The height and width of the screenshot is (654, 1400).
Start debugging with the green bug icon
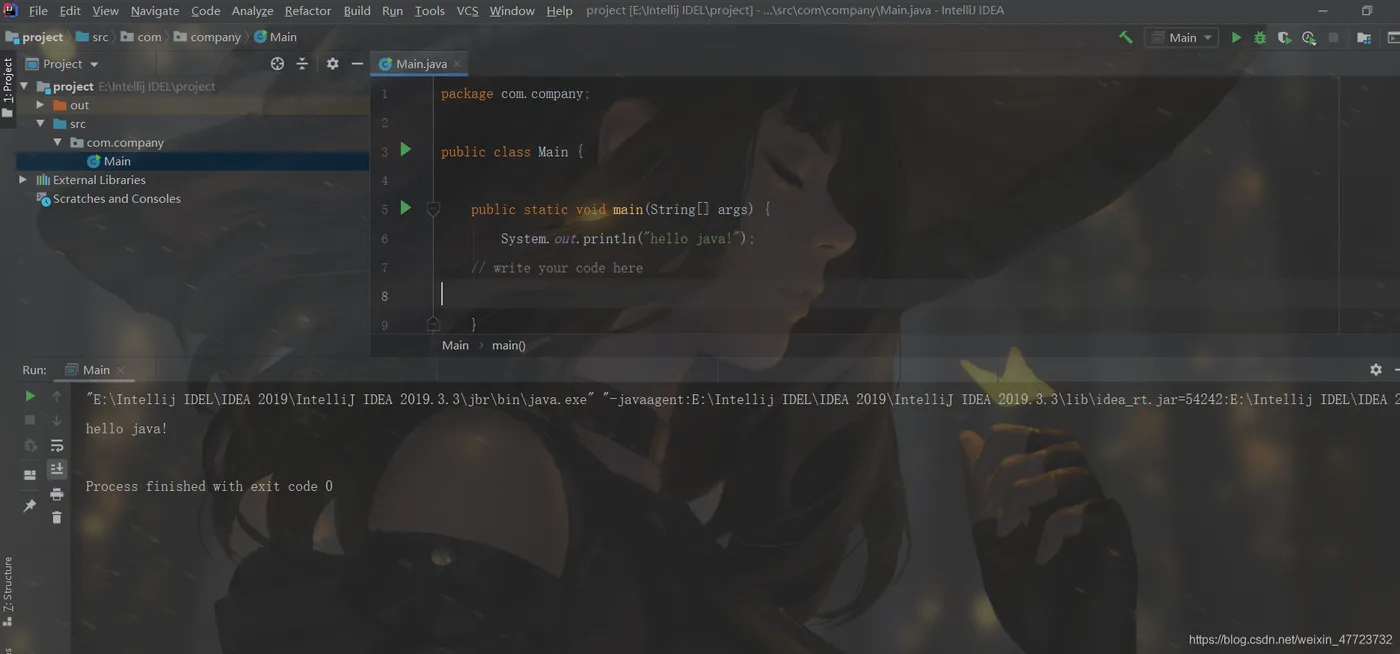(x=1260, y=37)
